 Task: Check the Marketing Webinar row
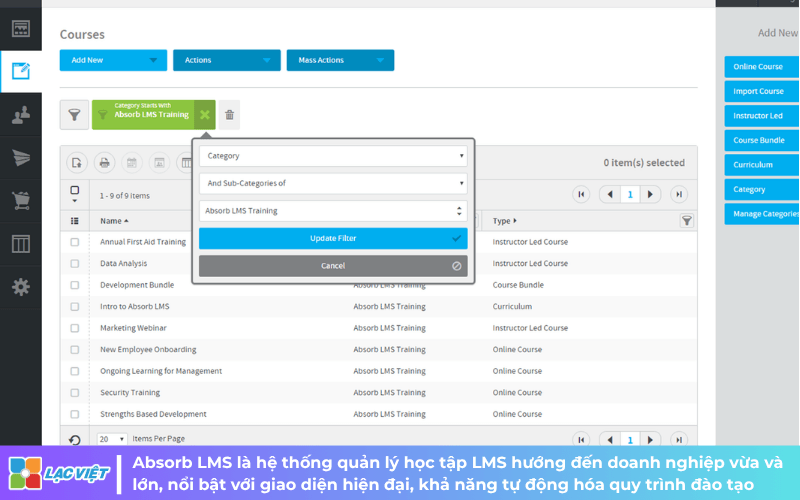(74, 328)
